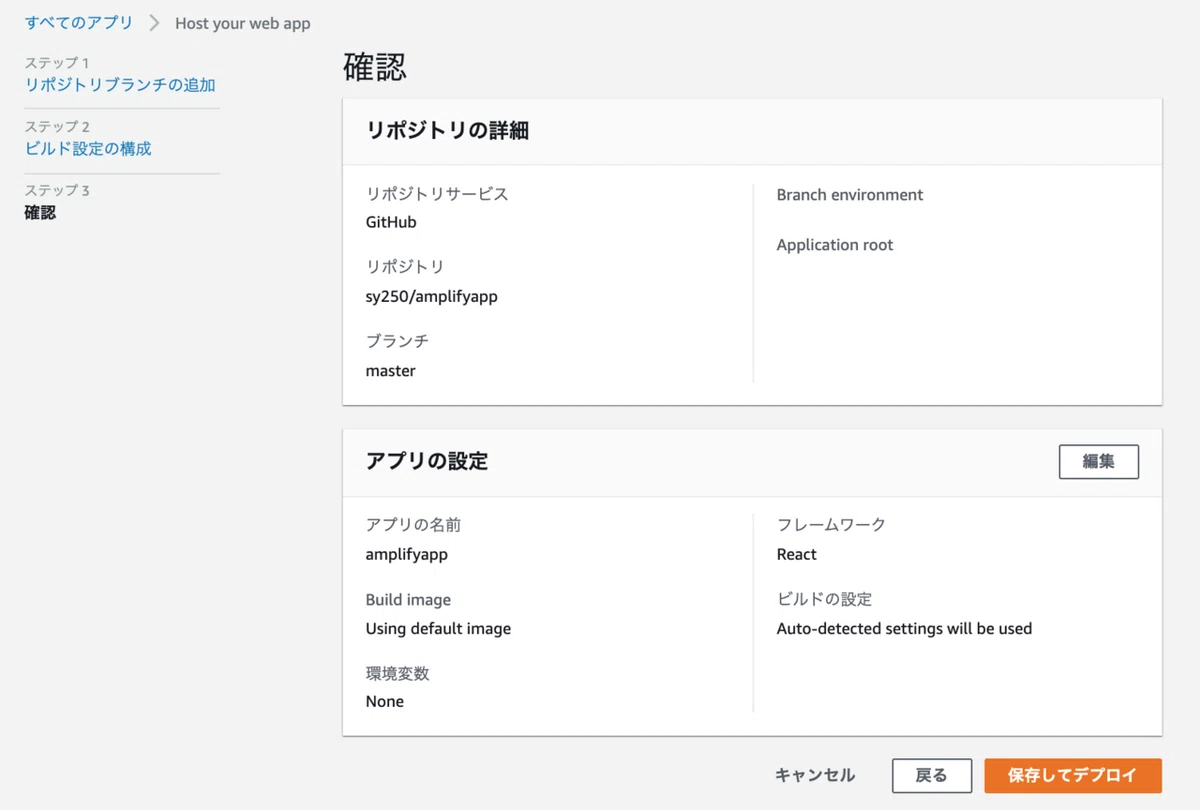Select the environment variables value None

click(x=385, y=701)
